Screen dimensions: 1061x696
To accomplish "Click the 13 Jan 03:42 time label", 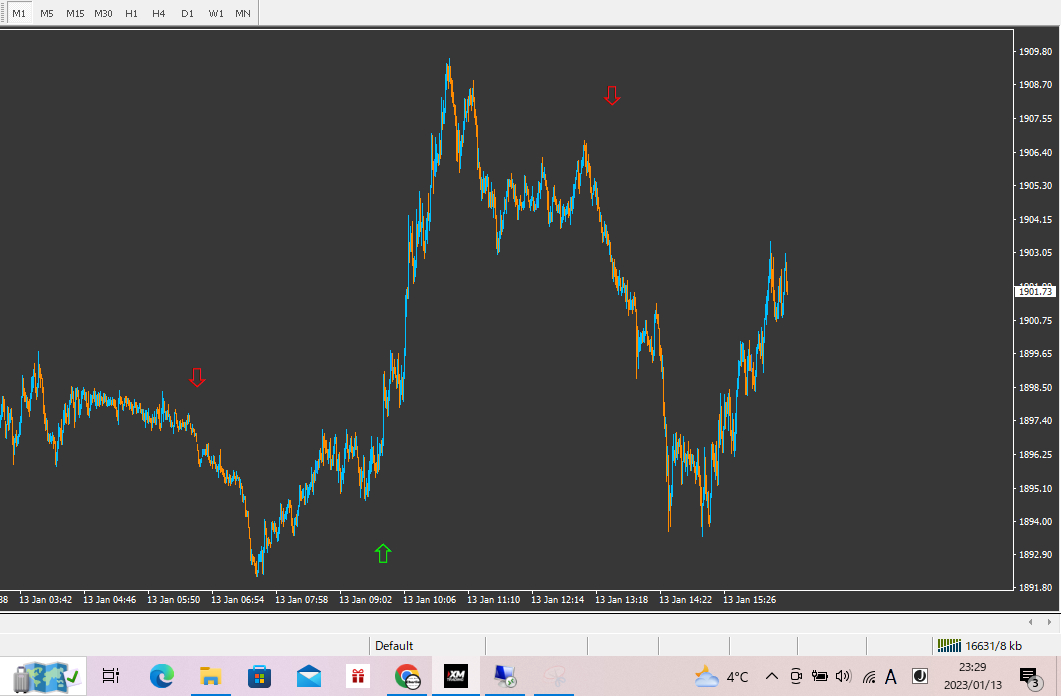I will (45, 600).
